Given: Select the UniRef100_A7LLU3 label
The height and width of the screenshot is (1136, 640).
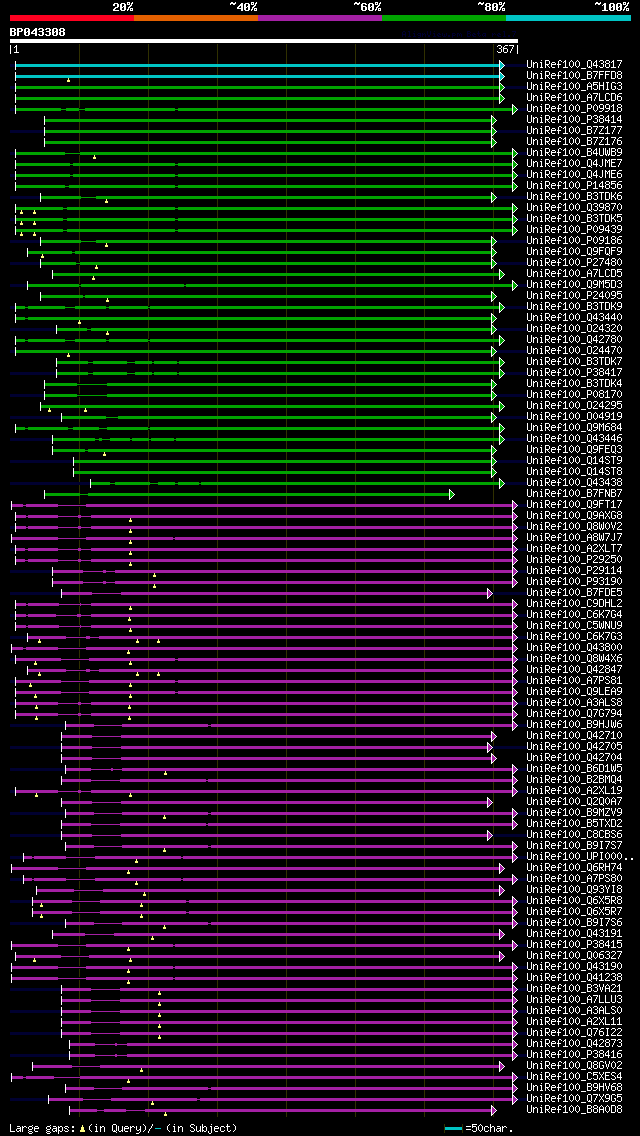Looking at the screenshot, I should pyautogui.click(x=574, y=1000).
